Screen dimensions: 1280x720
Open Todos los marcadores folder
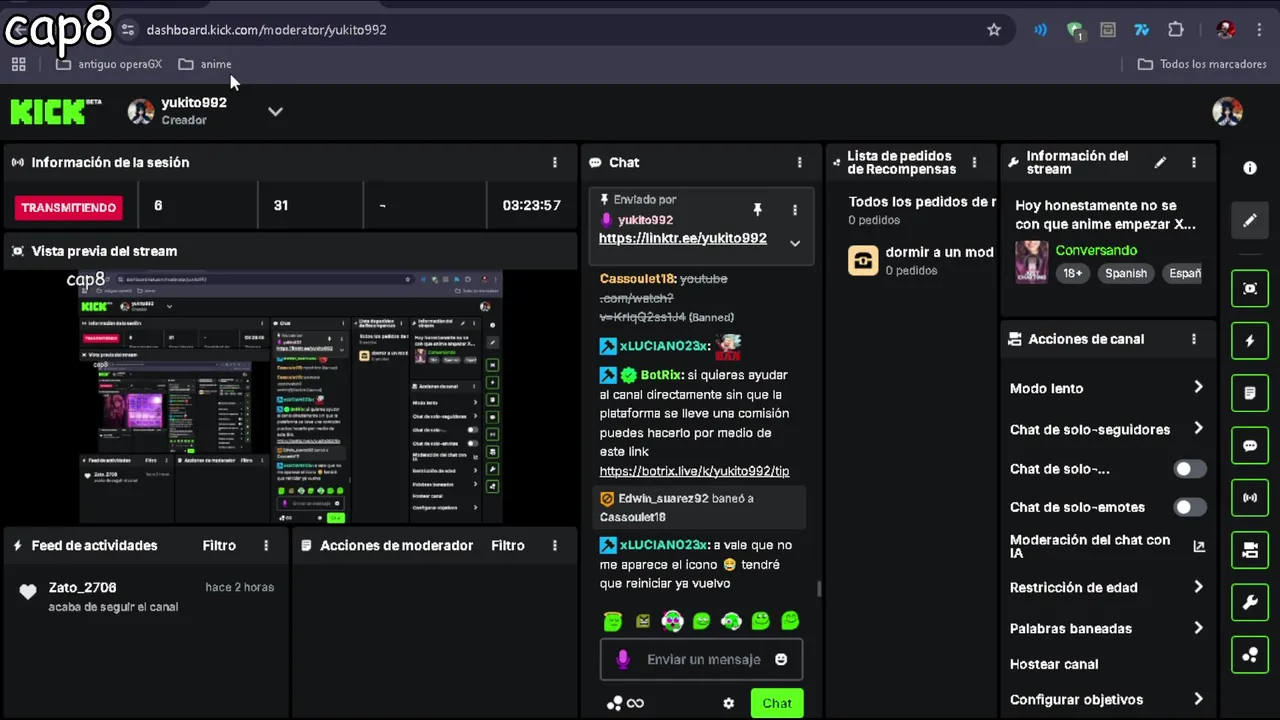click(x=1202, y=64)
